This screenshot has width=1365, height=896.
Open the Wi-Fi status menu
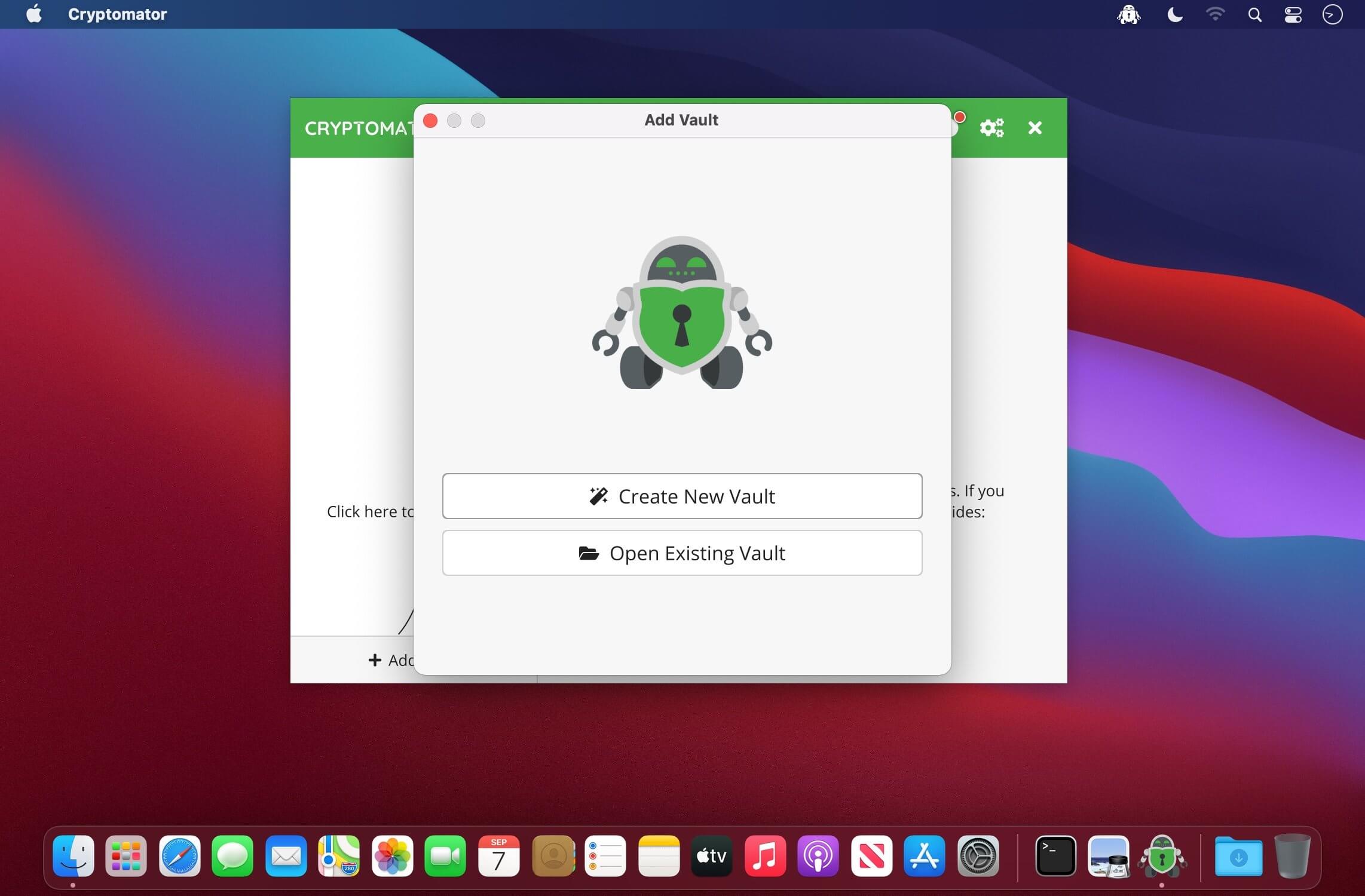pos(1215,14)
